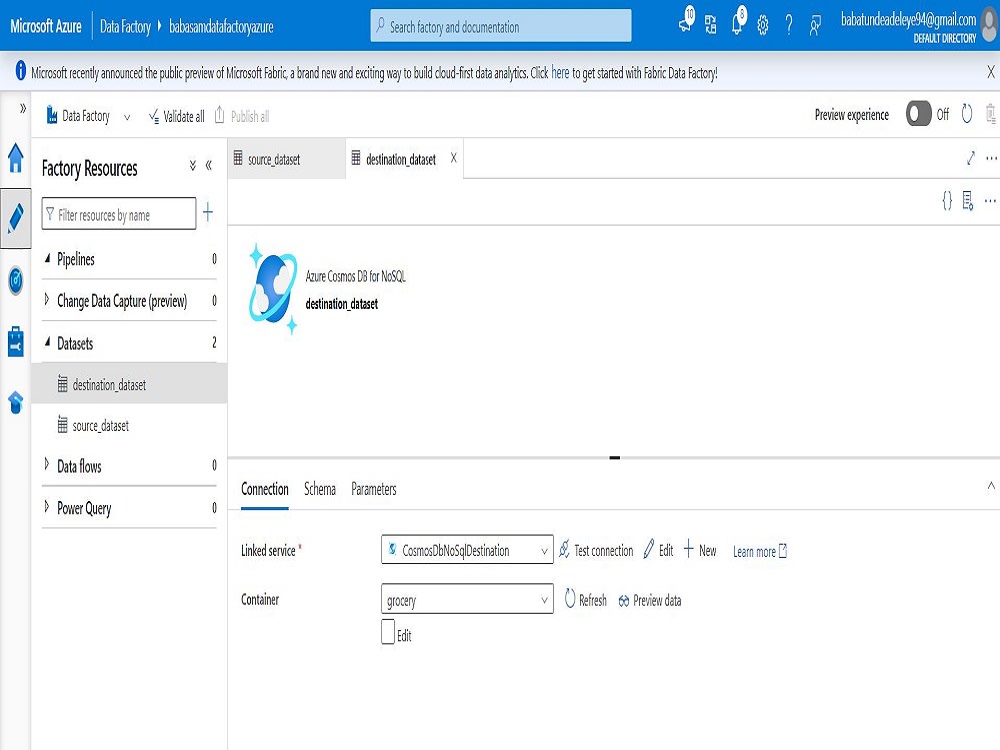Open the help question mark icon
Screen dimensions: 1000x750
point(789,26)
